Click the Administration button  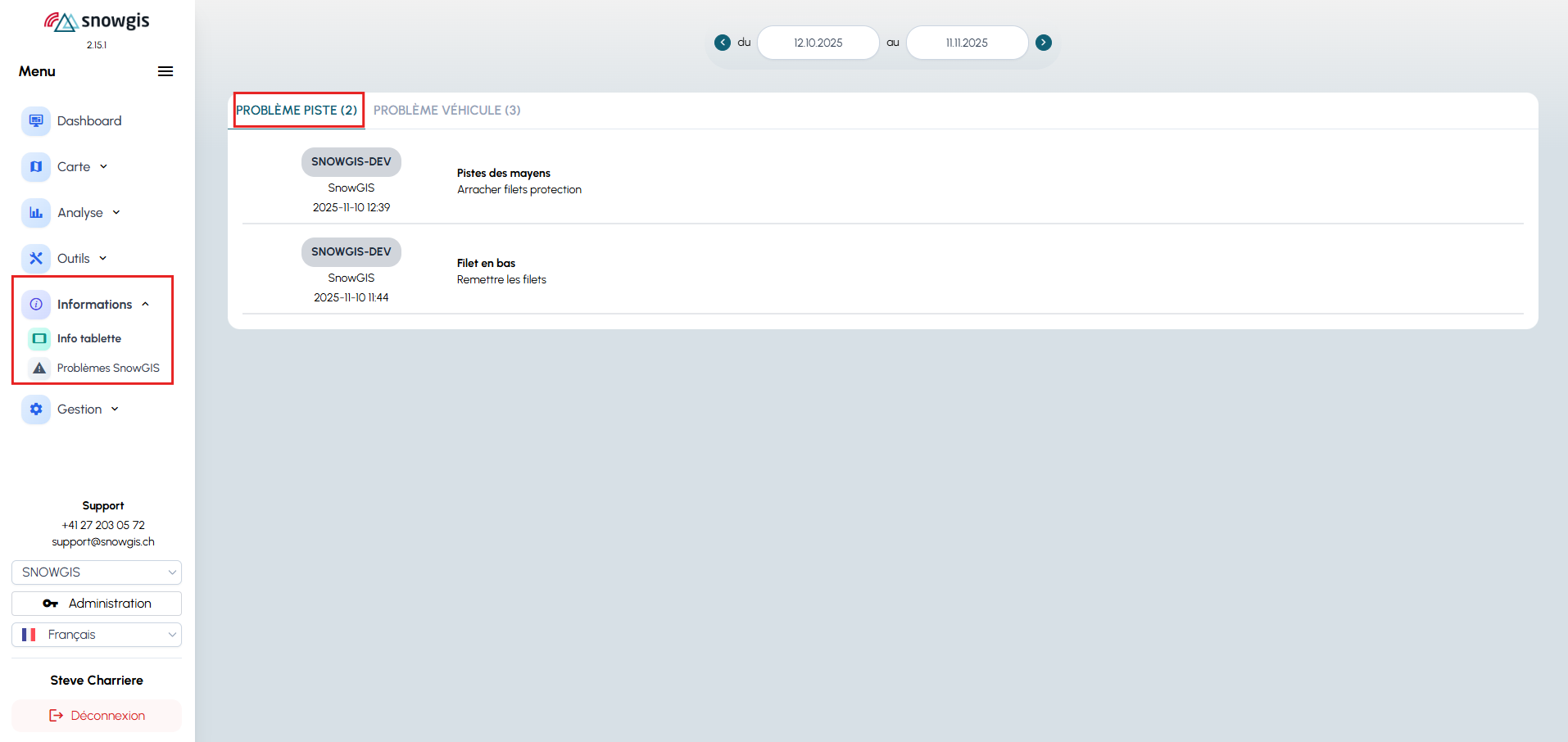point(97,604)
